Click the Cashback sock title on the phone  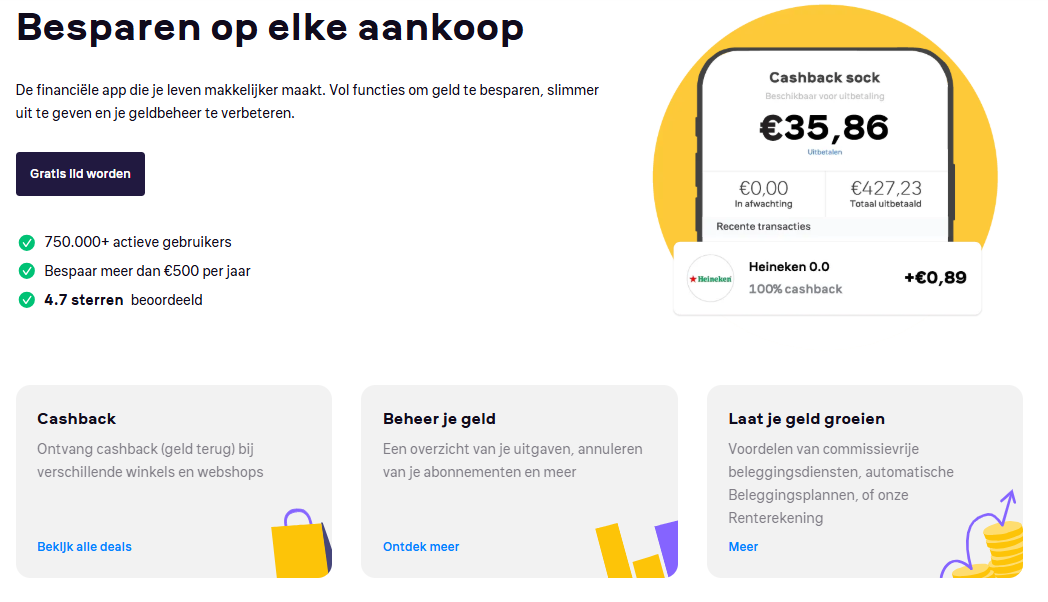(827, 78)
